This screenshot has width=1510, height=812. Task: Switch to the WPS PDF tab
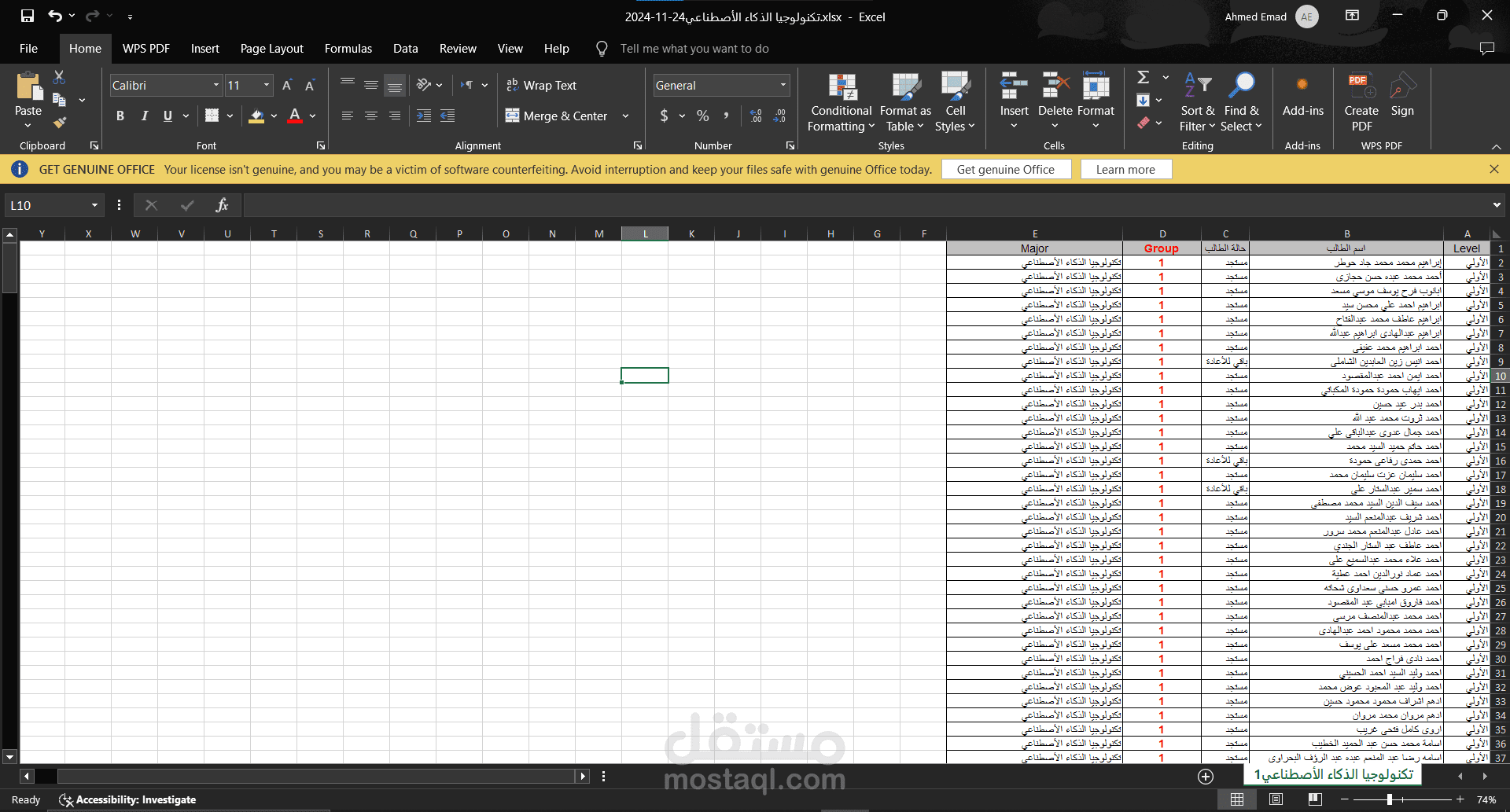(x=146, y=49)
